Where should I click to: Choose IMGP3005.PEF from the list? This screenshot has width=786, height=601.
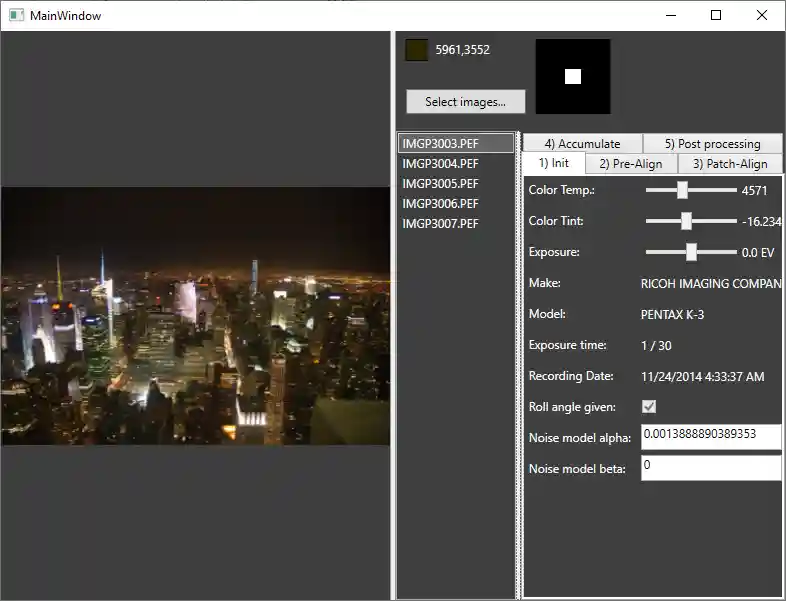[441, 184]
